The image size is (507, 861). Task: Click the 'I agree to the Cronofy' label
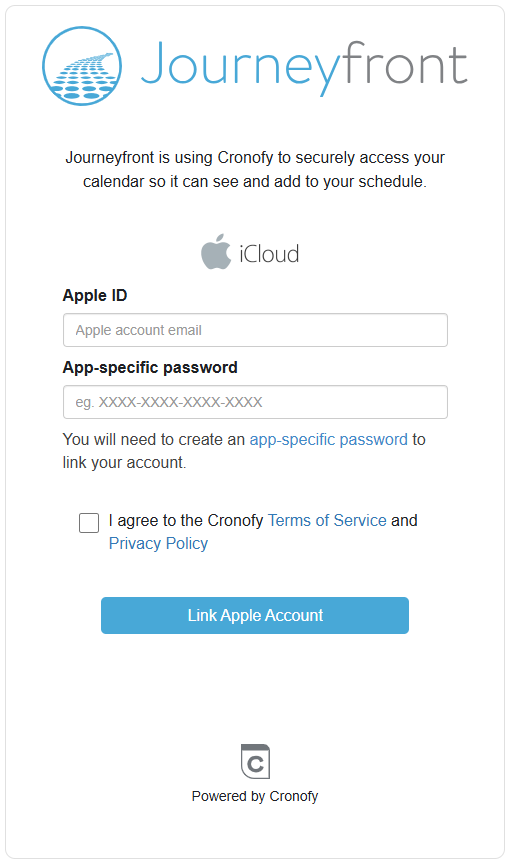[186, 520]
